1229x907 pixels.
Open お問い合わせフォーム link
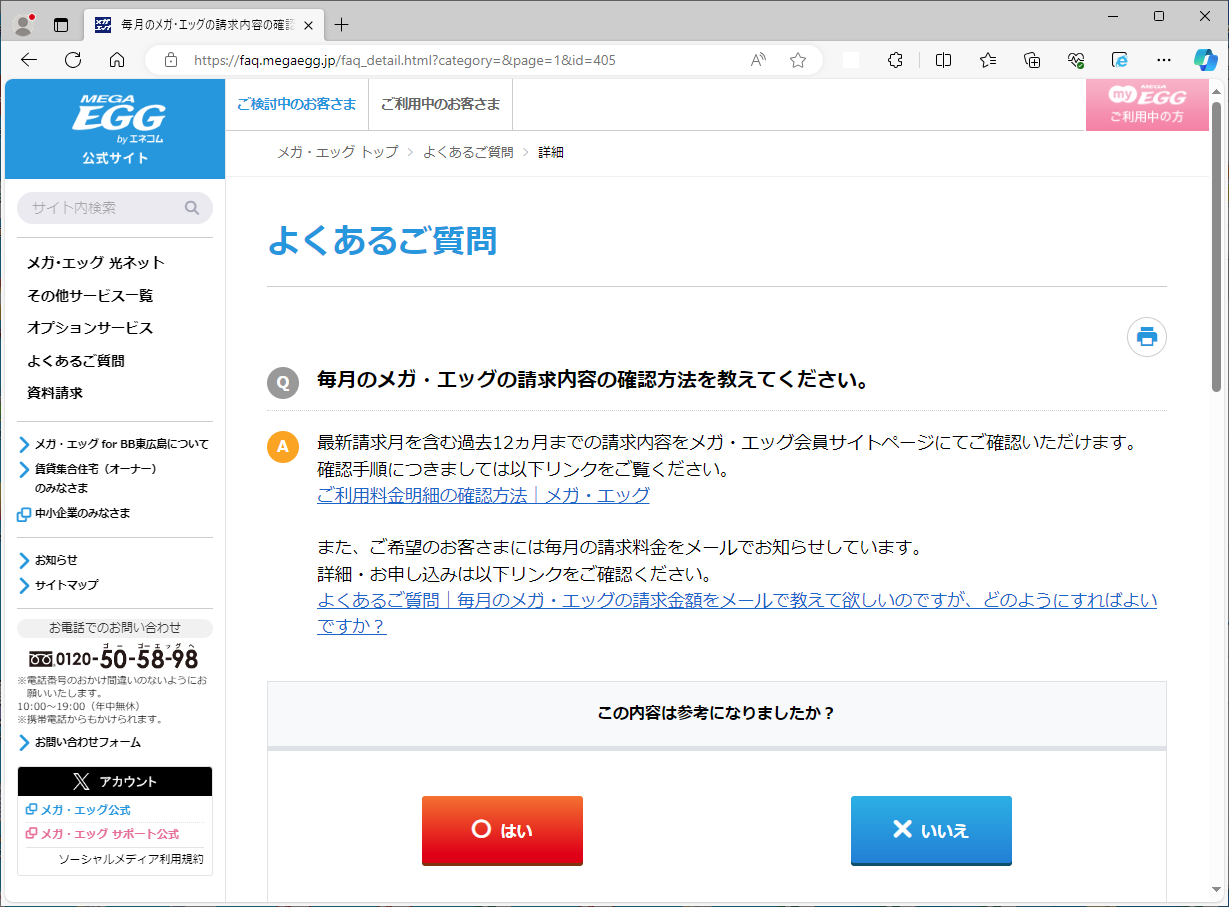(80, 742)
